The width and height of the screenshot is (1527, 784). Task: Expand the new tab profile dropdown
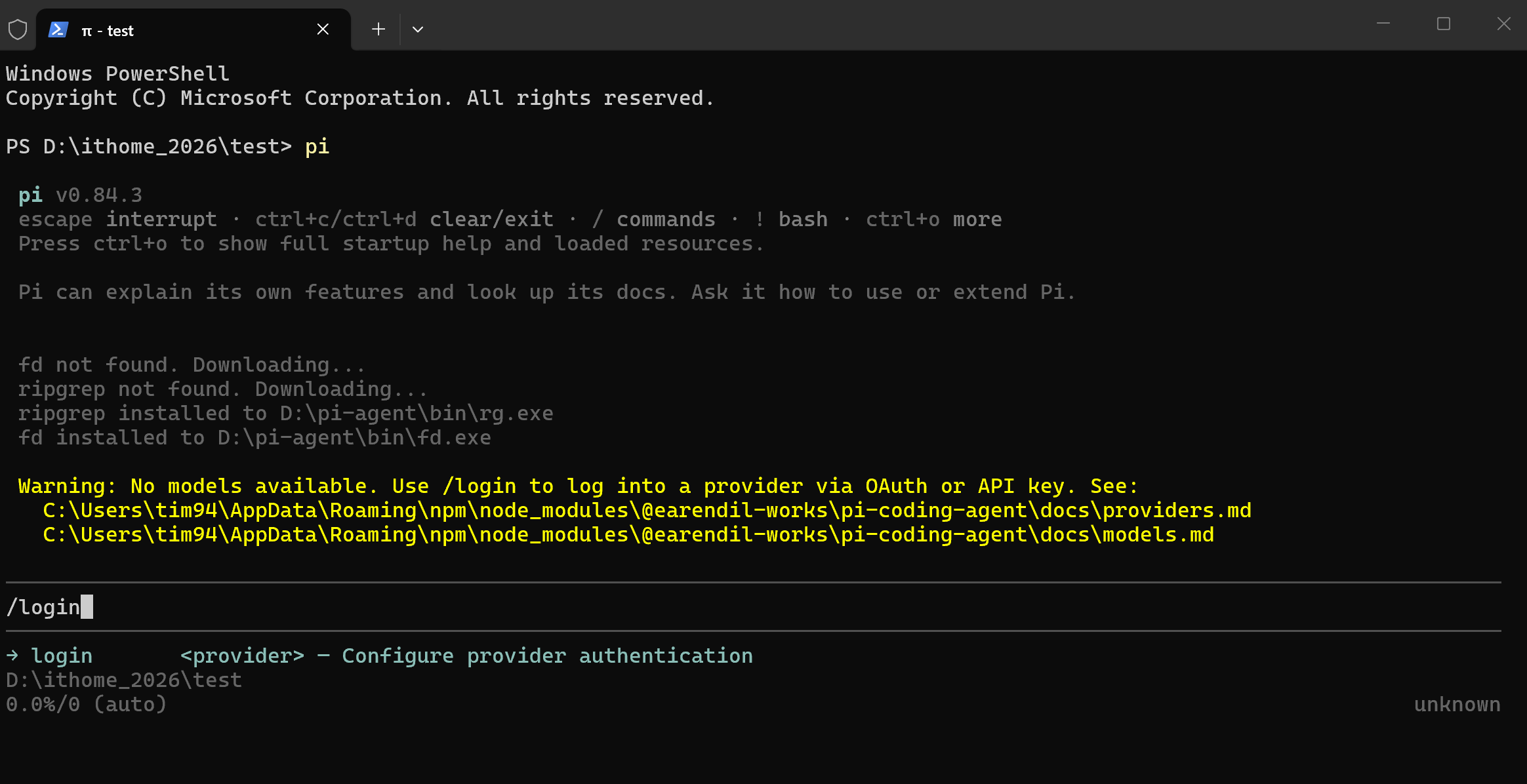point(418,29)
